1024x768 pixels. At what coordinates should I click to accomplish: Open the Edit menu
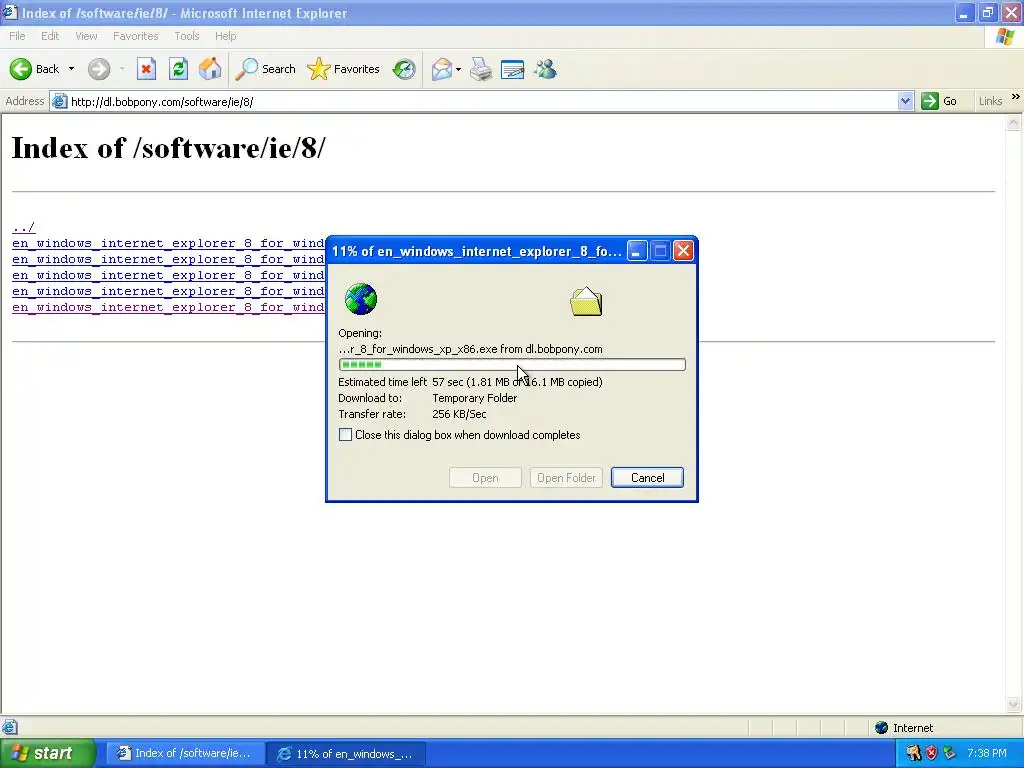coord(50,36)
